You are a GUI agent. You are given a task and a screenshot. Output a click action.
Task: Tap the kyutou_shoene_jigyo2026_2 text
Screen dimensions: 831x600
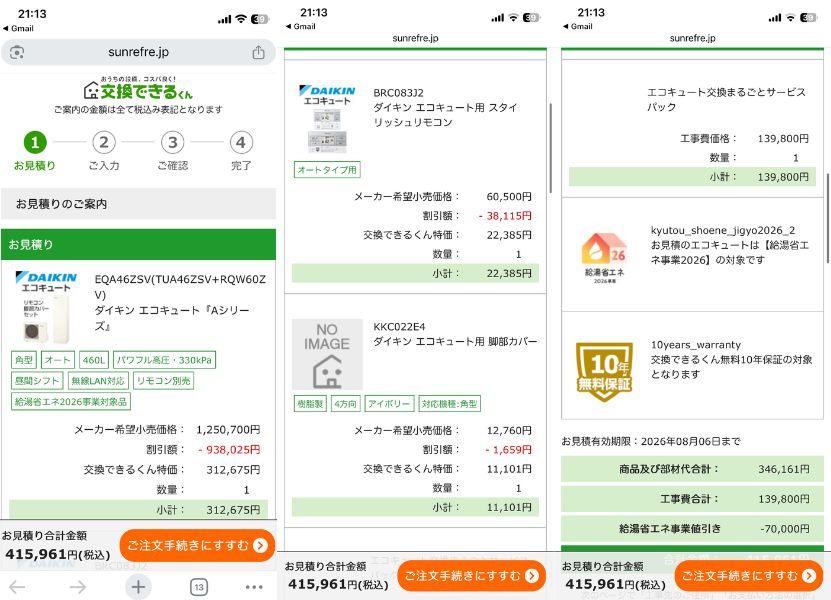click(723, 230)
